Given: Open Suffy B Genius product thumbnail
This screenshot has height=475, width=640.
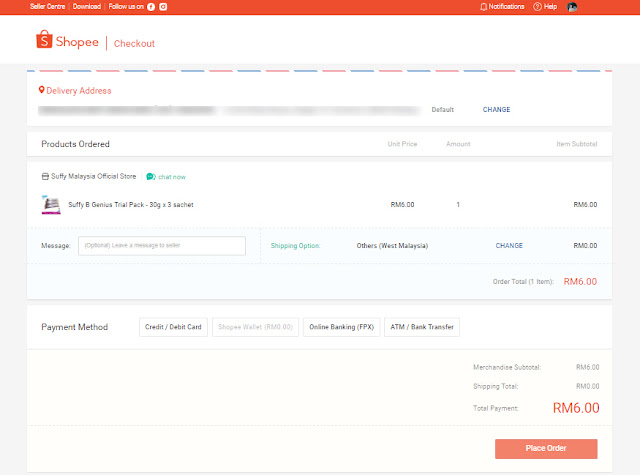Looking at the screenshot, I should [x=51, y=204].
